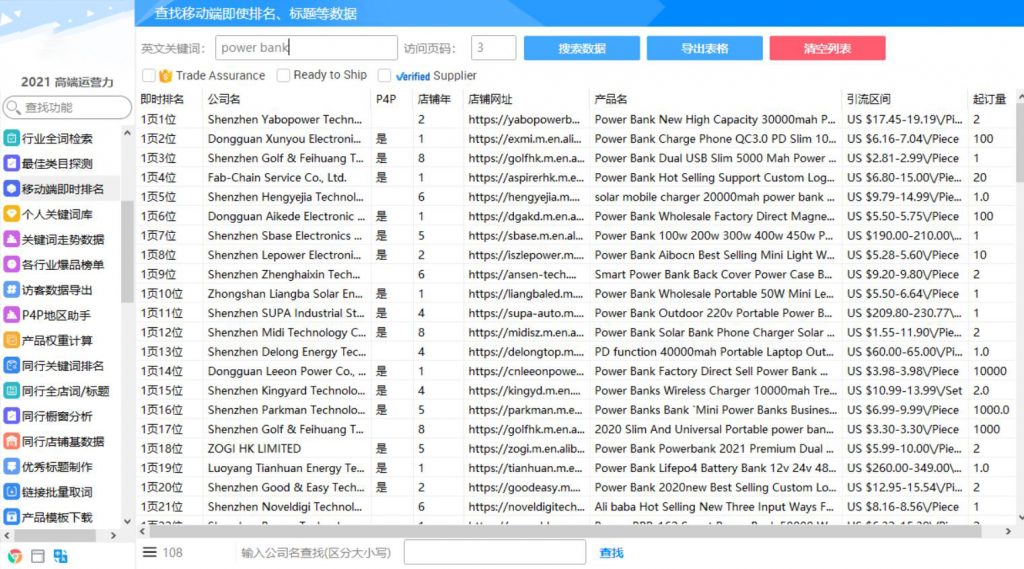
Task: Open 同行关键词排名 sidebar icon
Action: tap(11, 366)
